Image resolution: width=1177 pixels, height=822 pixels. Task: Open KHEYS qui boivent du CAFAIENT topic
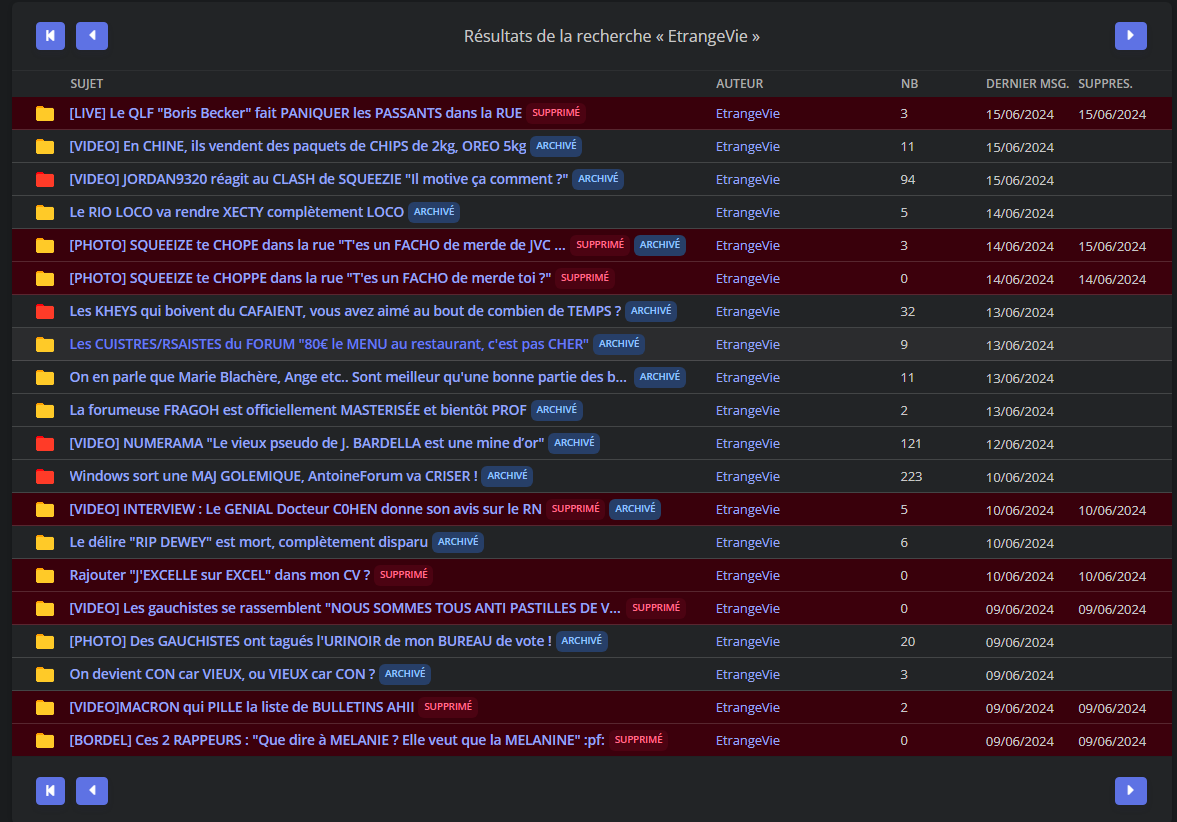(x=345, y=312)
